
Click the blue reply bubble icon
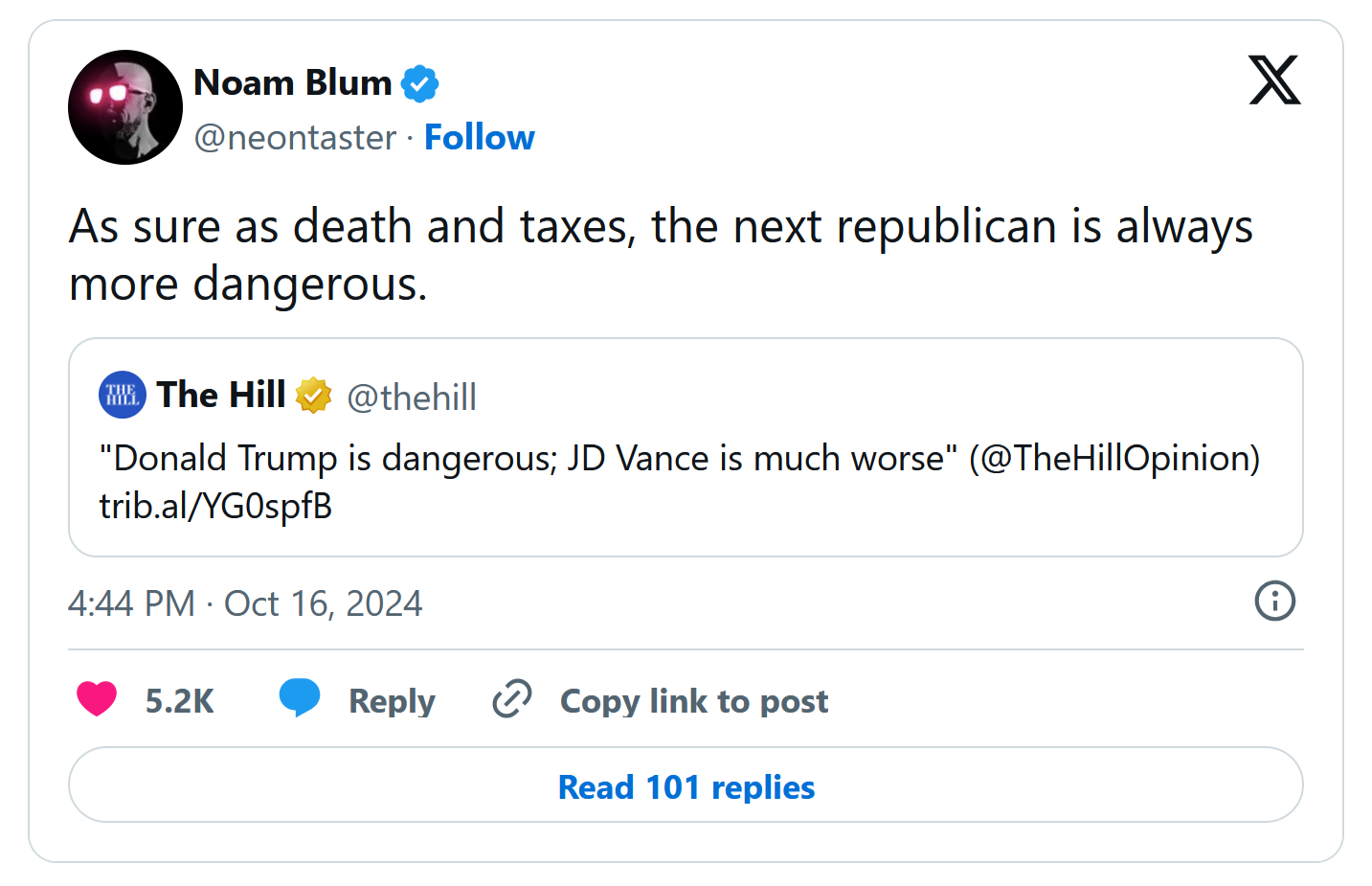point(300,697)
